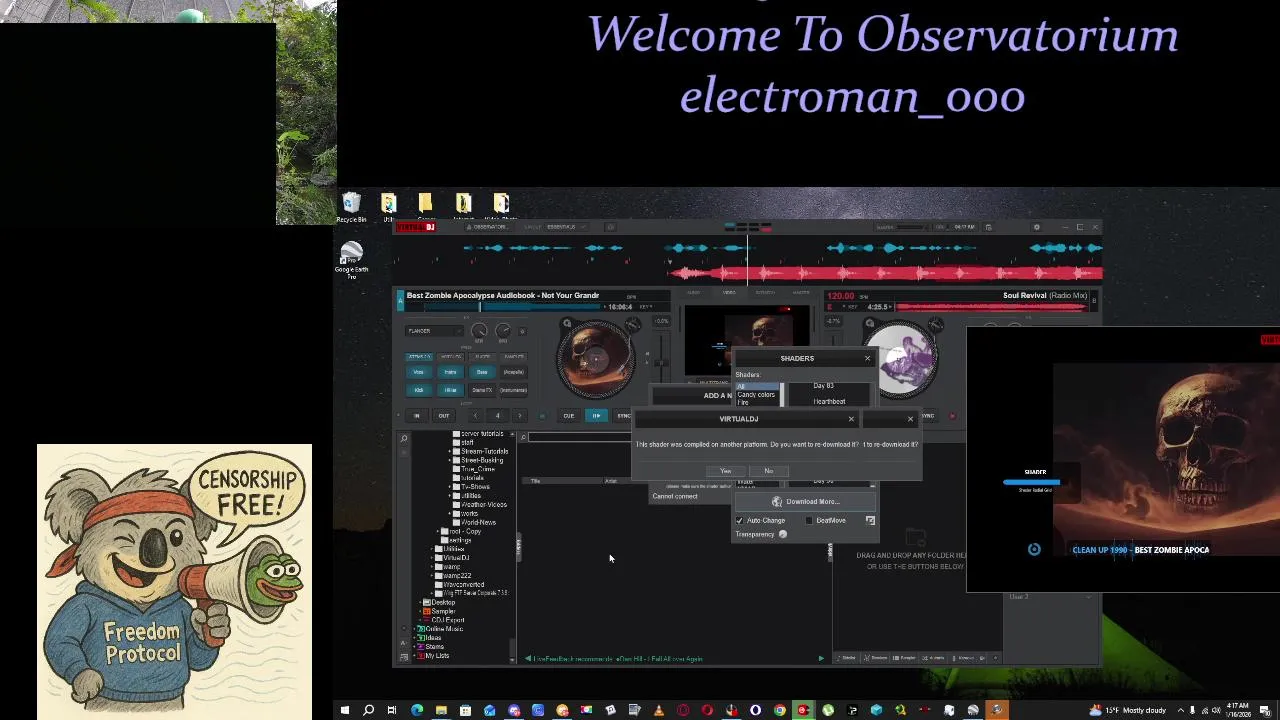1280x720 pixels.
Task: Click the browser sidebar search magnifier icon
Action: pyautogui.click(x=404, y=438)
